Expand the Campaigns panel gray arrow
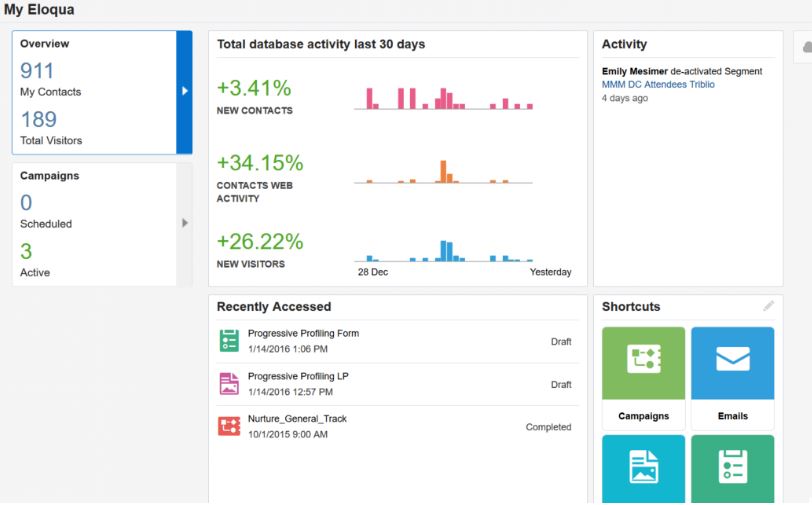Viewport: 812px width, 505px height. pos(184,223)
